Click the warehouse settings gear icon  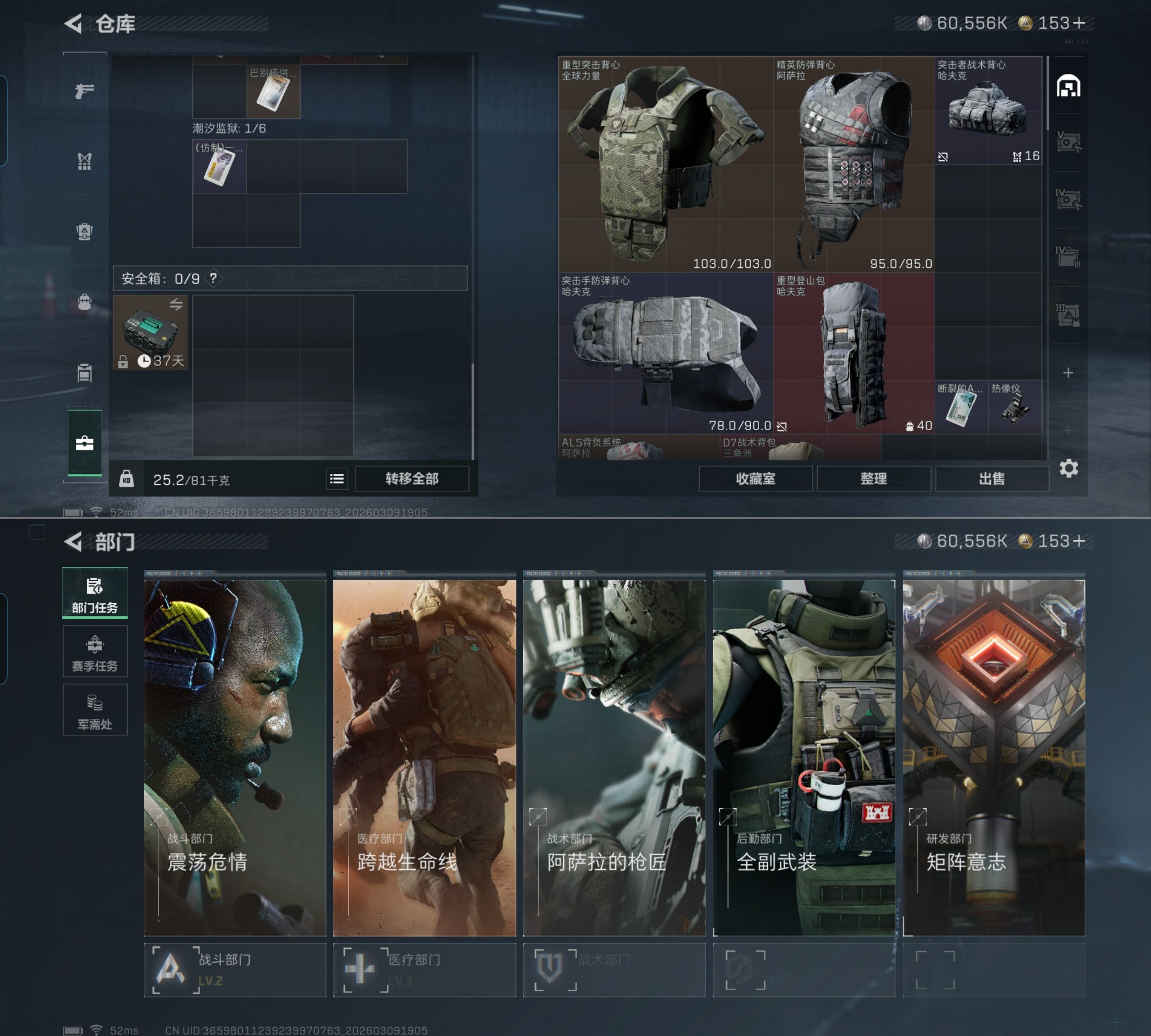[1069, 469]
